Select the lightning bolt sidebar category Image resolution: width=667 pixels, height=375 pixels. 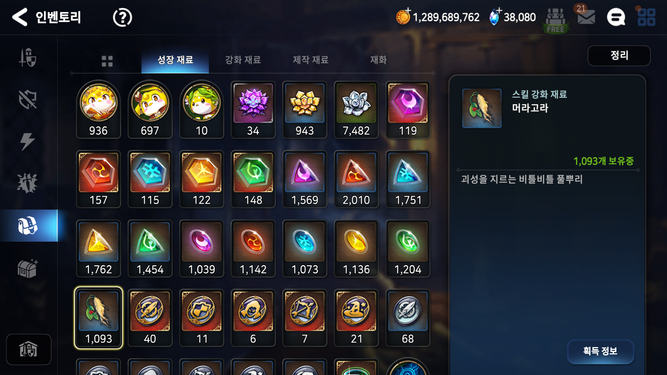(27, 141)
